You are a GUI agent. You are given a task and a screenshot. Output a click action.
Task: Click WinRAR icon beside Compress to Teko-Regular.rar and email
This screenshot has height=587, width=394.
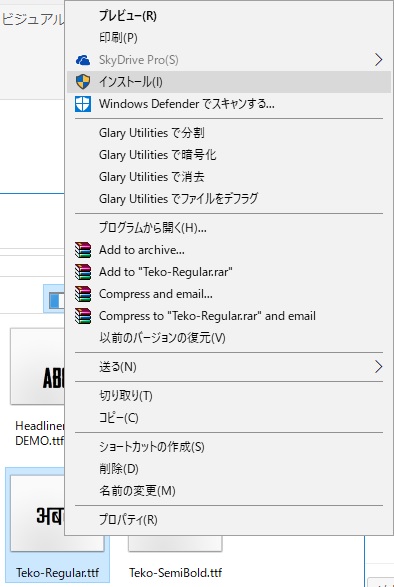tap(83, 316)
